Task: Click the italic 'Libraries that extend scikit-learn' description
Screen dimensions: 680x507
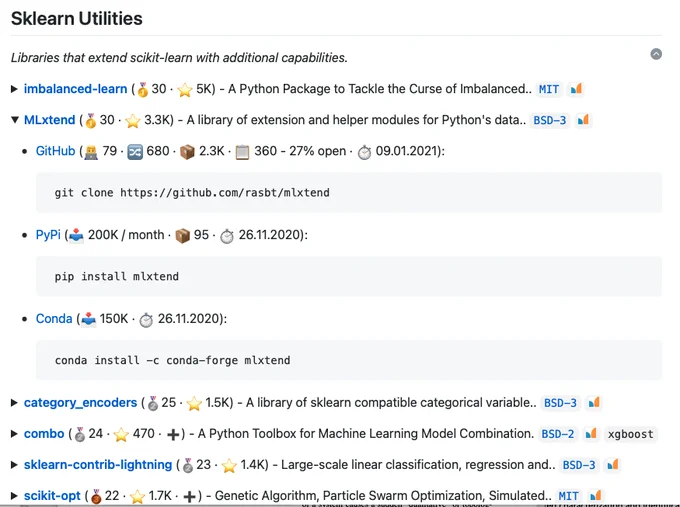Action: click(x=179, y=58)
